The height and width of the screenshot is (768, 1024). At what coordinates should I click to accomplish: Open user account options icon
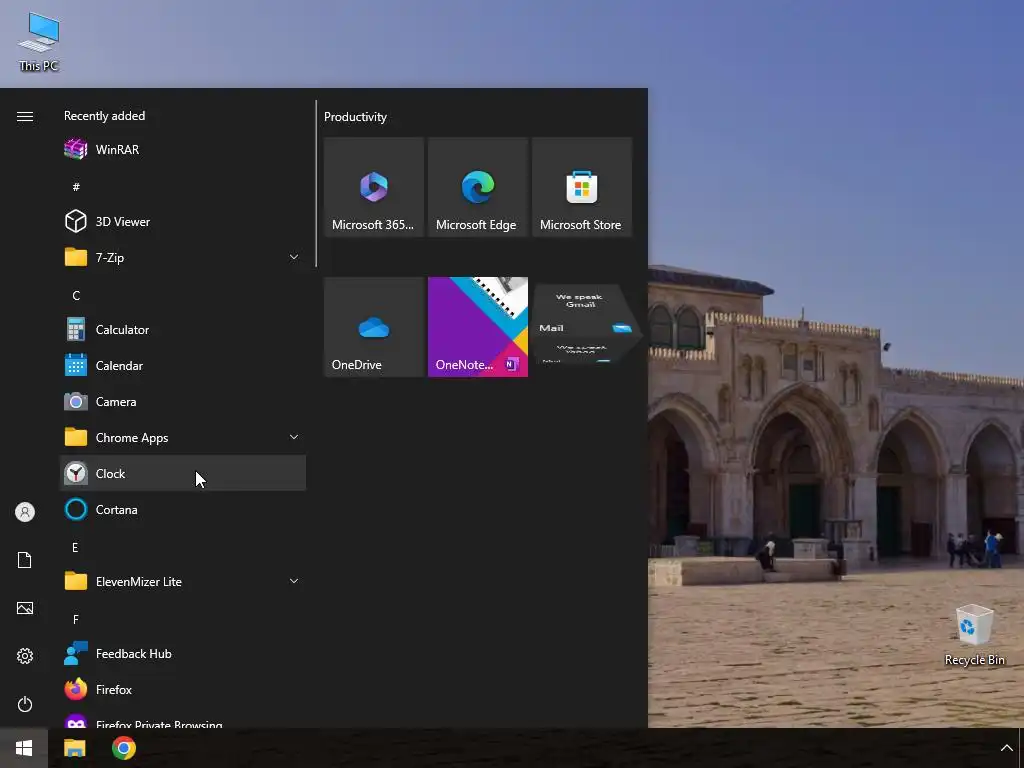[x=25, y=512]
